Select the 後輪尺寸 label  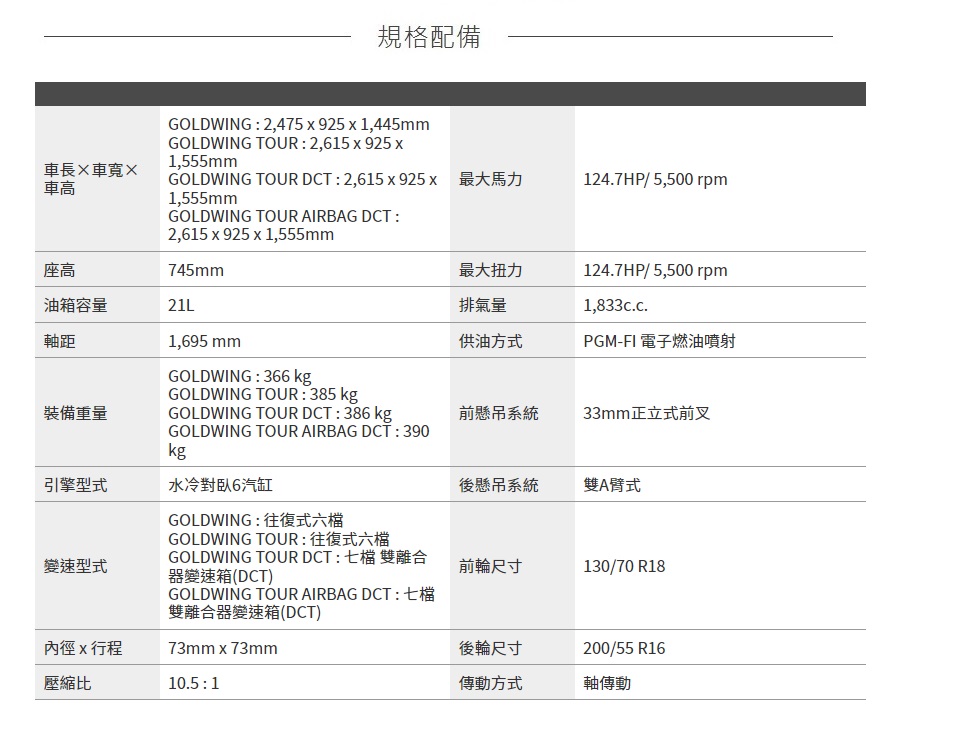point(491,648)
